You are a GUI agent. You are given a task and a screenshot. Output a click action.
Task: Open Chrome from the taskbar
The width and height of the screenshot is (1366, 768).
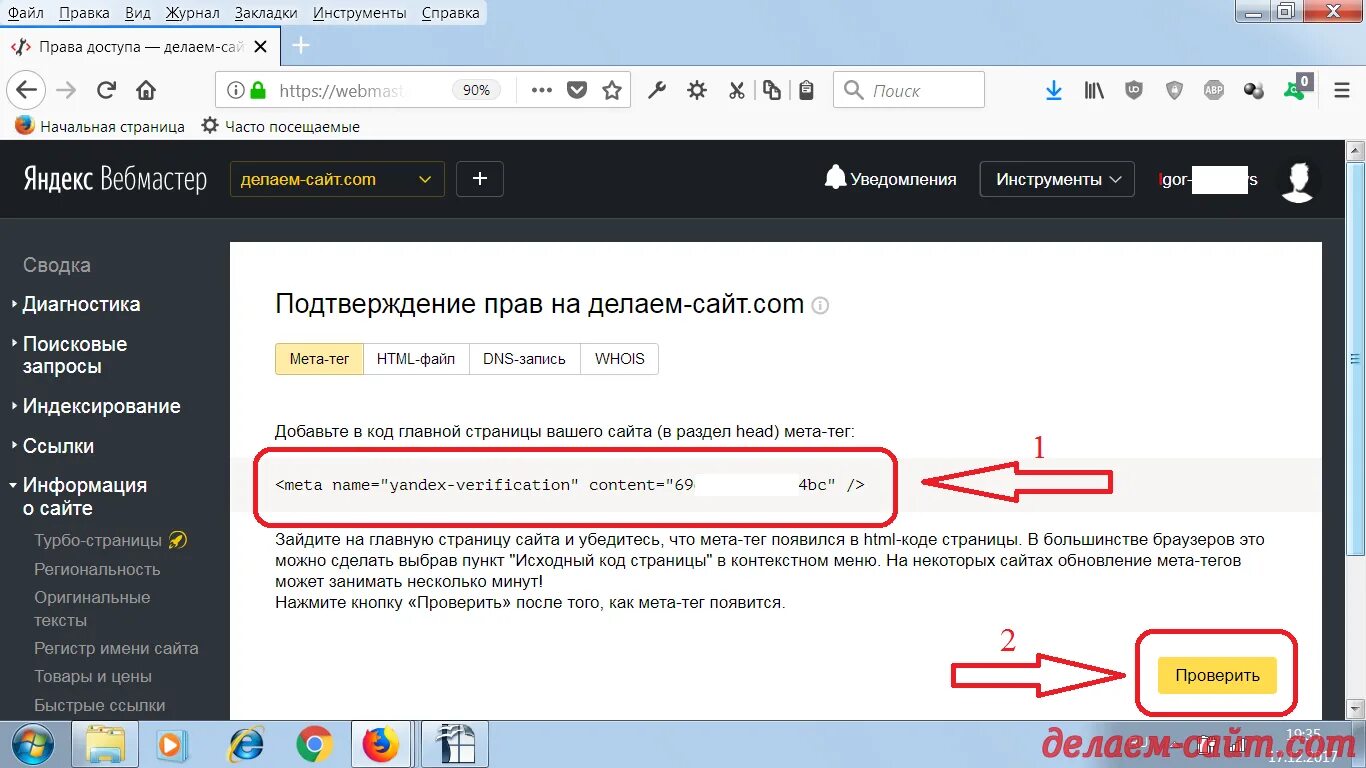click(x=314, y=744)
